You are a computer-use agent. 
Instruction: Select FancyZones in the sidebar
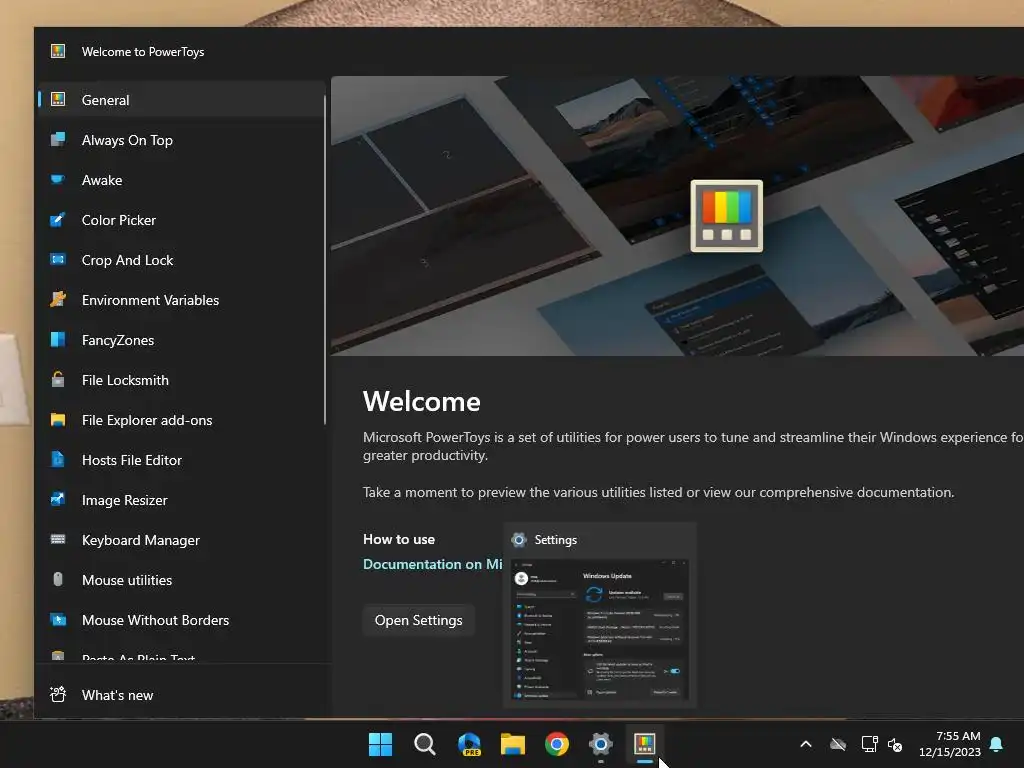tap(181, 340)
